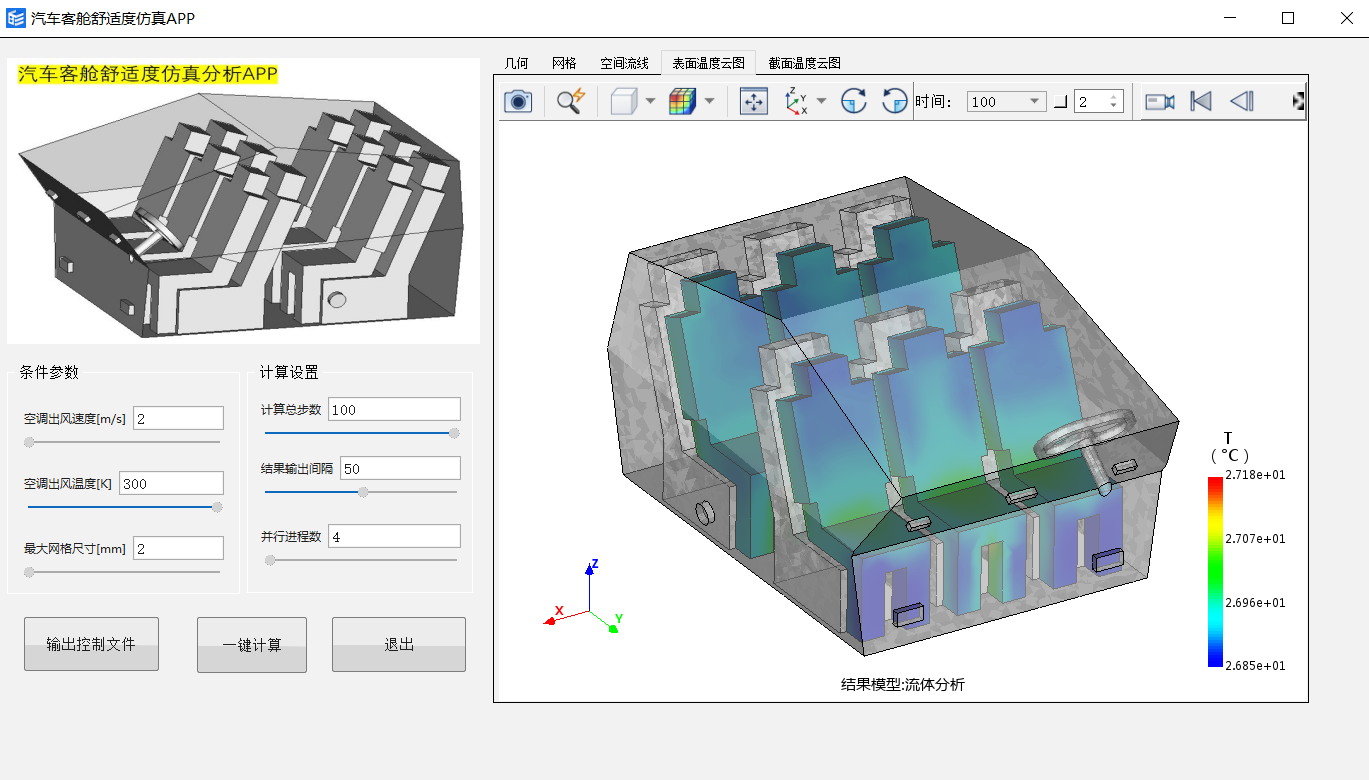This screenshot has height=780, width=1369.
Task: Minimize the application window
Action: point(1231,18)
